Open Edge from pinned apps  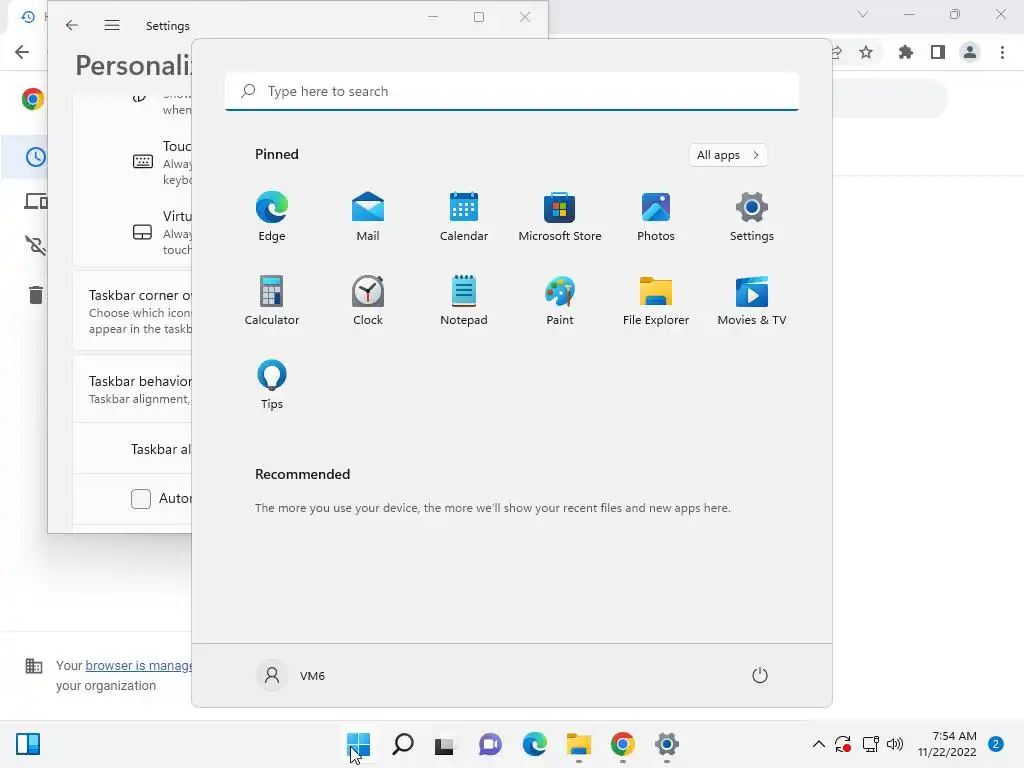click(x=272, y=216)
